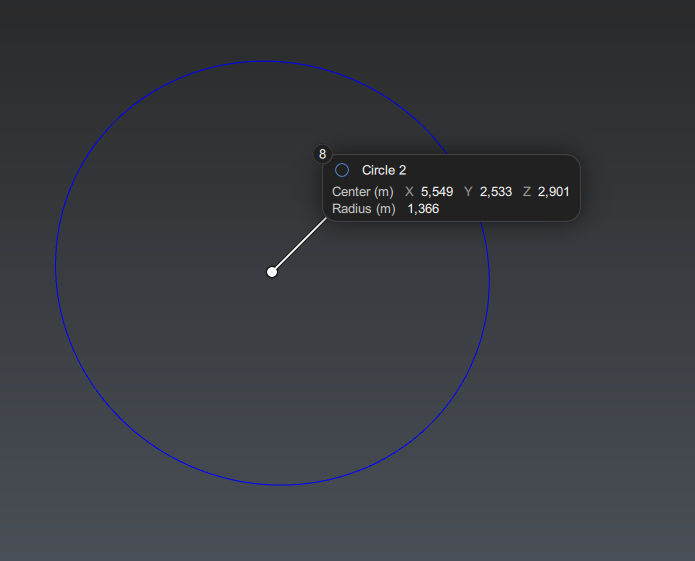Click the X axis letter in the Center row

click(409, 191)
